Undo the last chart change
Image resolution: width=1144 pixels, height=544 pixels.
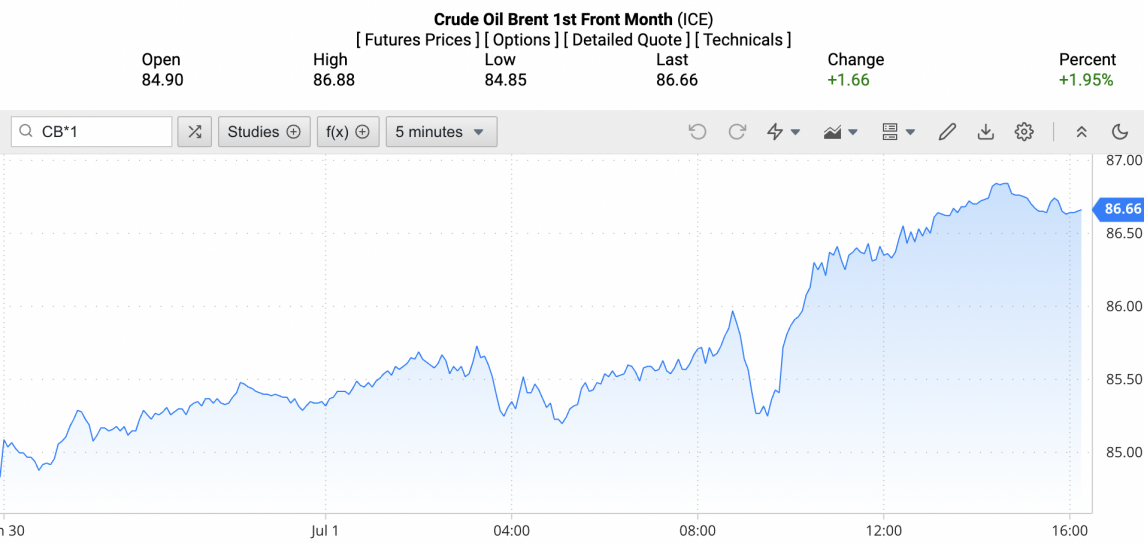tap(698, 132)
